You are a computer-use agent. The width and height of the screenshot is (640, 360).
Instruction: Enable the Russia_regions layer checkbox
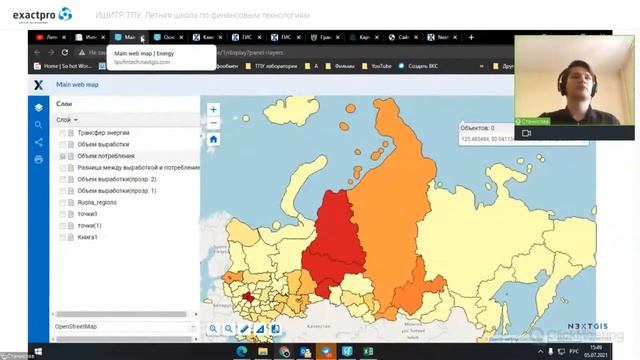coord(62,202)
